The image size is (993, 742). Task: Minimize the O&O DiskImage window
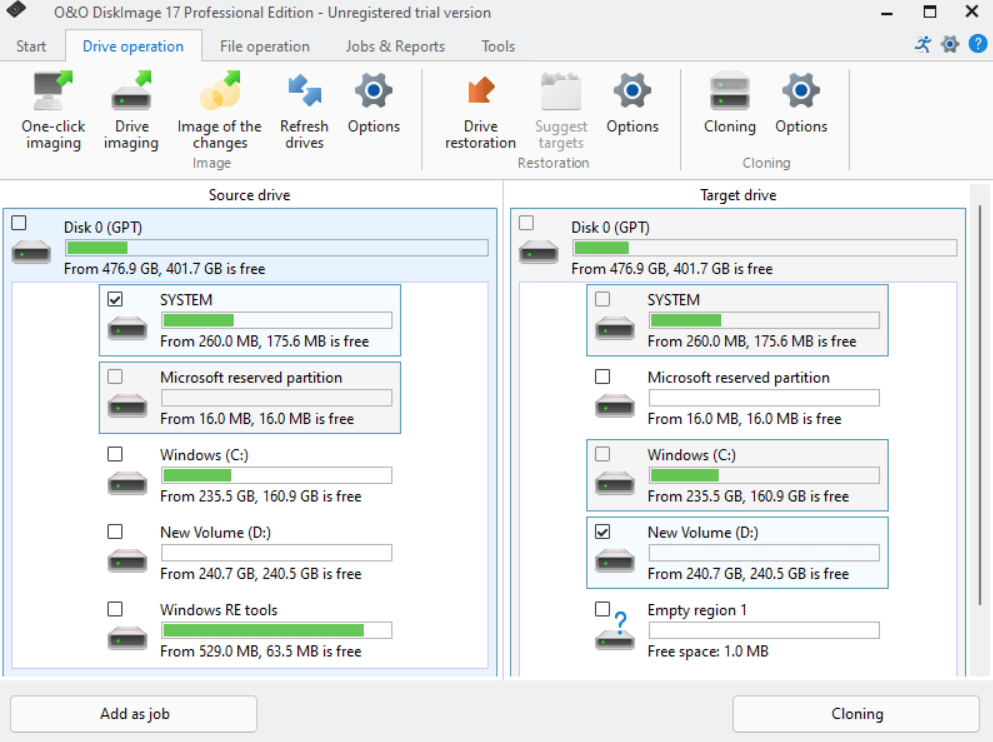[x=887, y=12]
